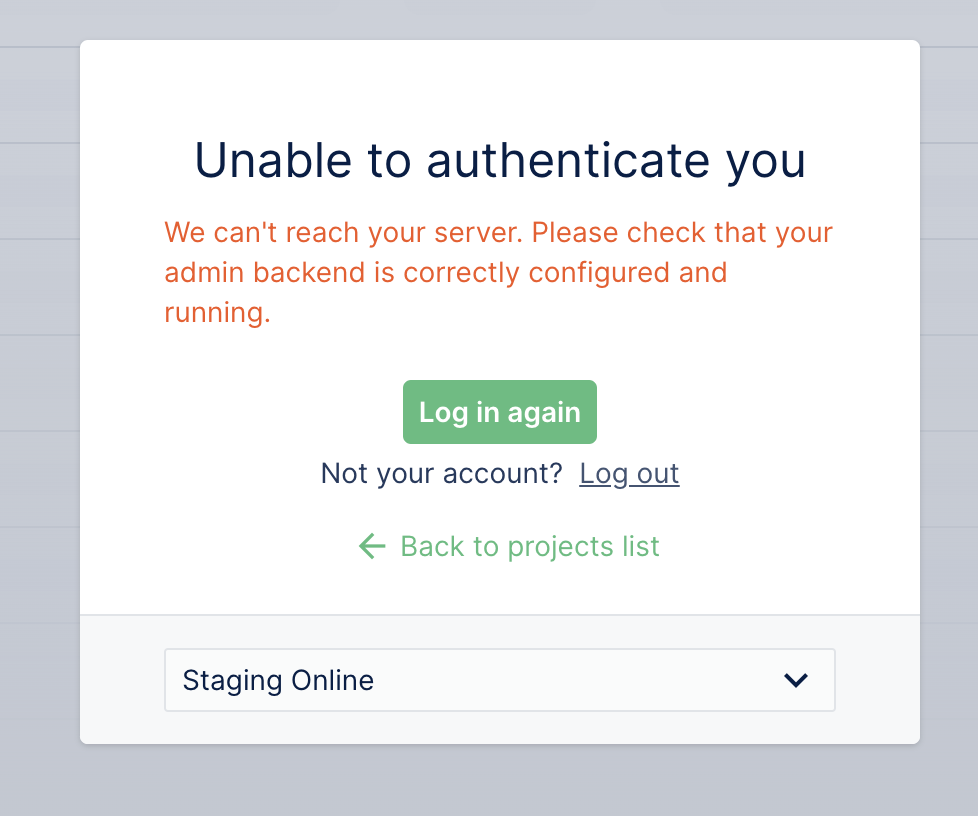Select the Back to projects list text
The height and width of the screenshot is (816, 978).
click(x=529, y=546)
